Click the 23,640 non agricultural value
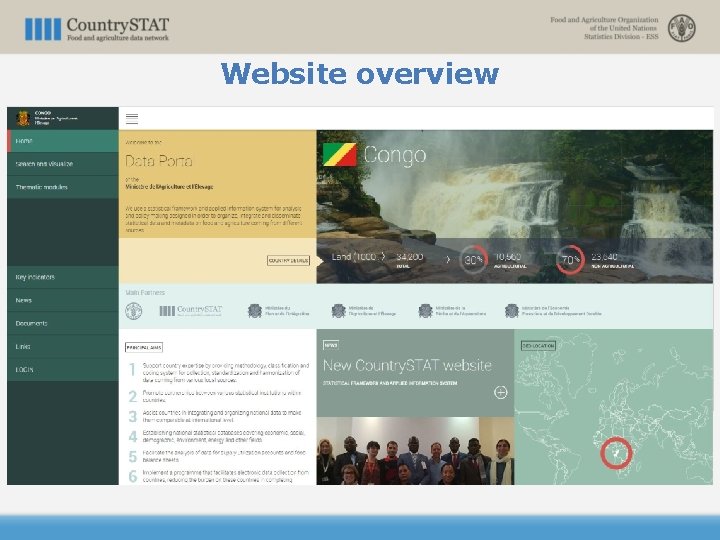This screenshot has width=720, height=540. (x=604, y=257)
